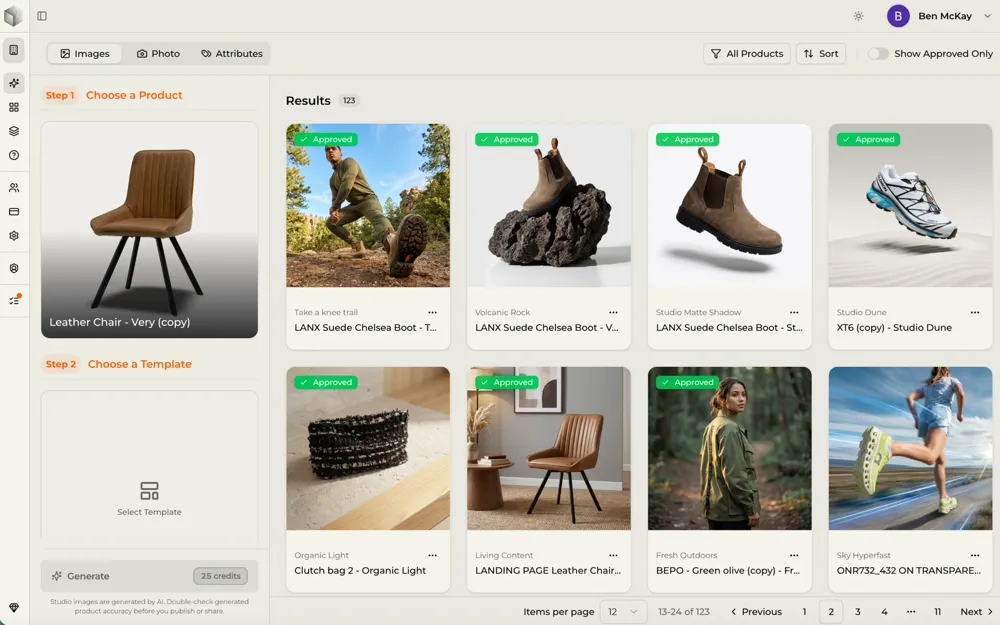
Task: Open more options for Sky Hyperfast card
Action: (975, 555)
